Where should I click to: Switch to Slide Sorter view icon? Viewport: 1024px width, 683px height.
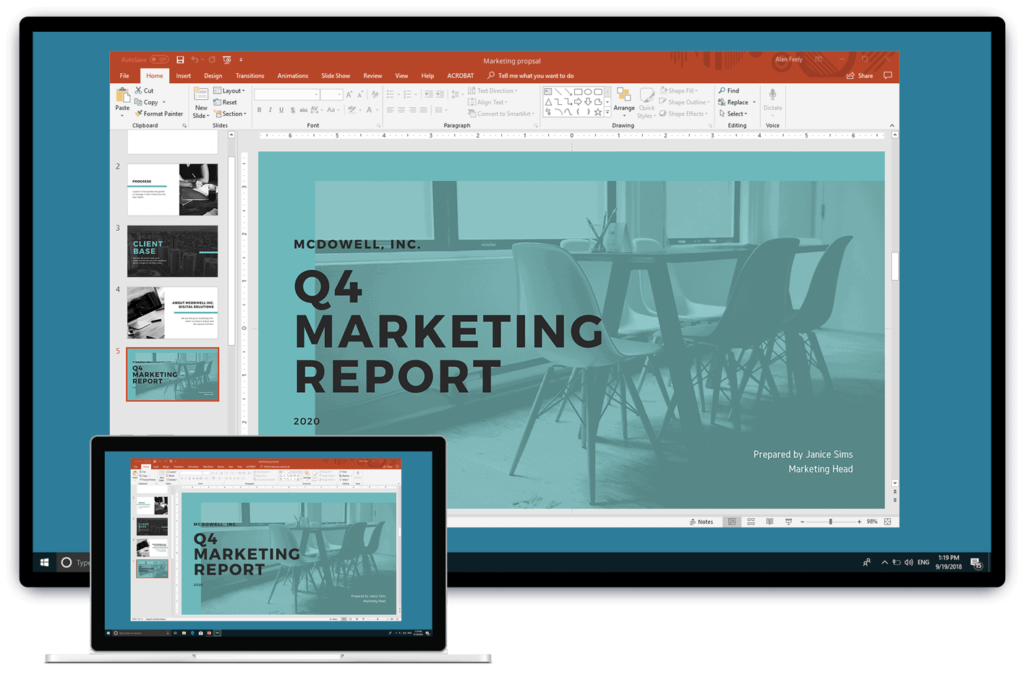(x=751, y=522)
